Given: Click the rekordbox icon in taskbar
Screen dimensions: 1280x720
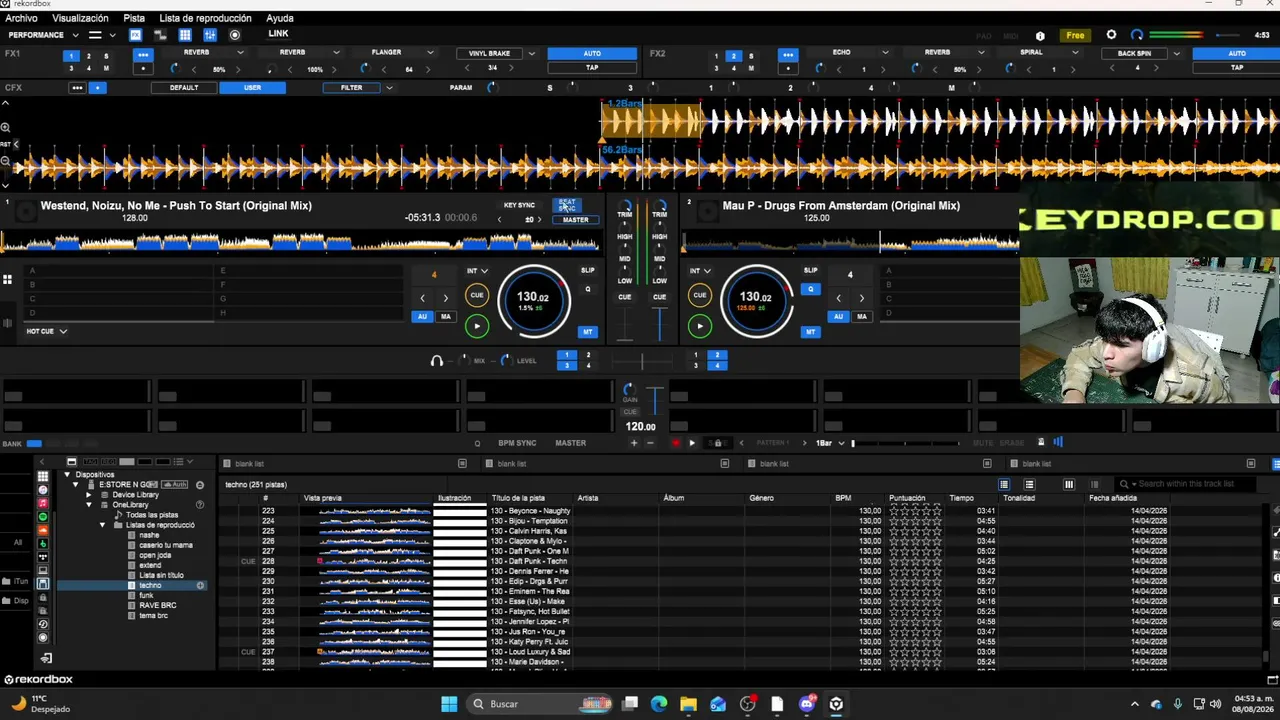Looking at the screenshot, I should (x=836, y=704).
